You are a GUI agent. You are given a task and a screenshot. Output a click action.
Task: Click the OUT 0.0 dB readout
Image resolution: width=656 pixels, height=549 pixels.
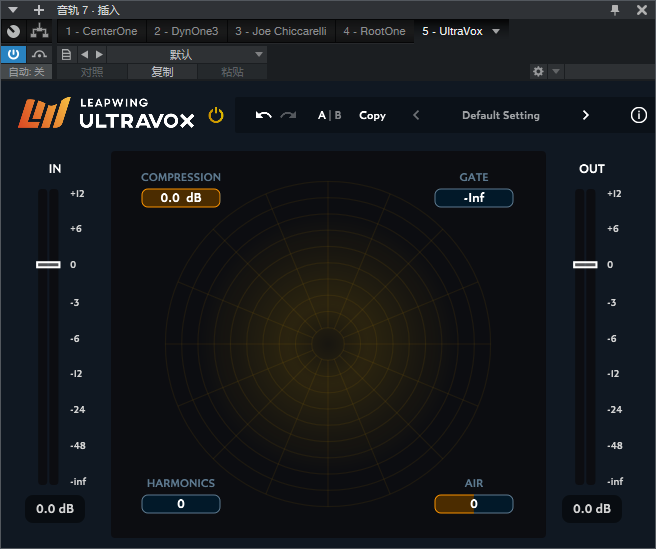pyautogui.click(x=592, y=509)
